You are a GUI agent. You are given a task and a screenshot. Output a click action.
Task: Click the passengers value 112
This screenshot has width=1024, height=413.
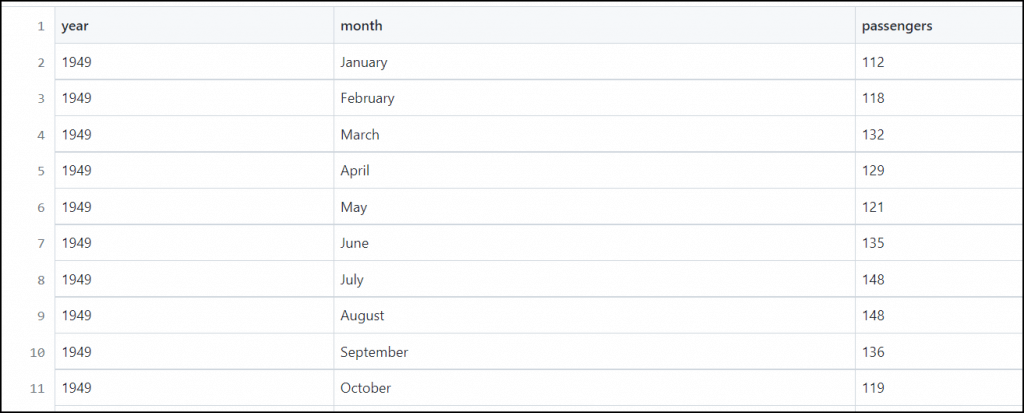click(x=873, y=62)
